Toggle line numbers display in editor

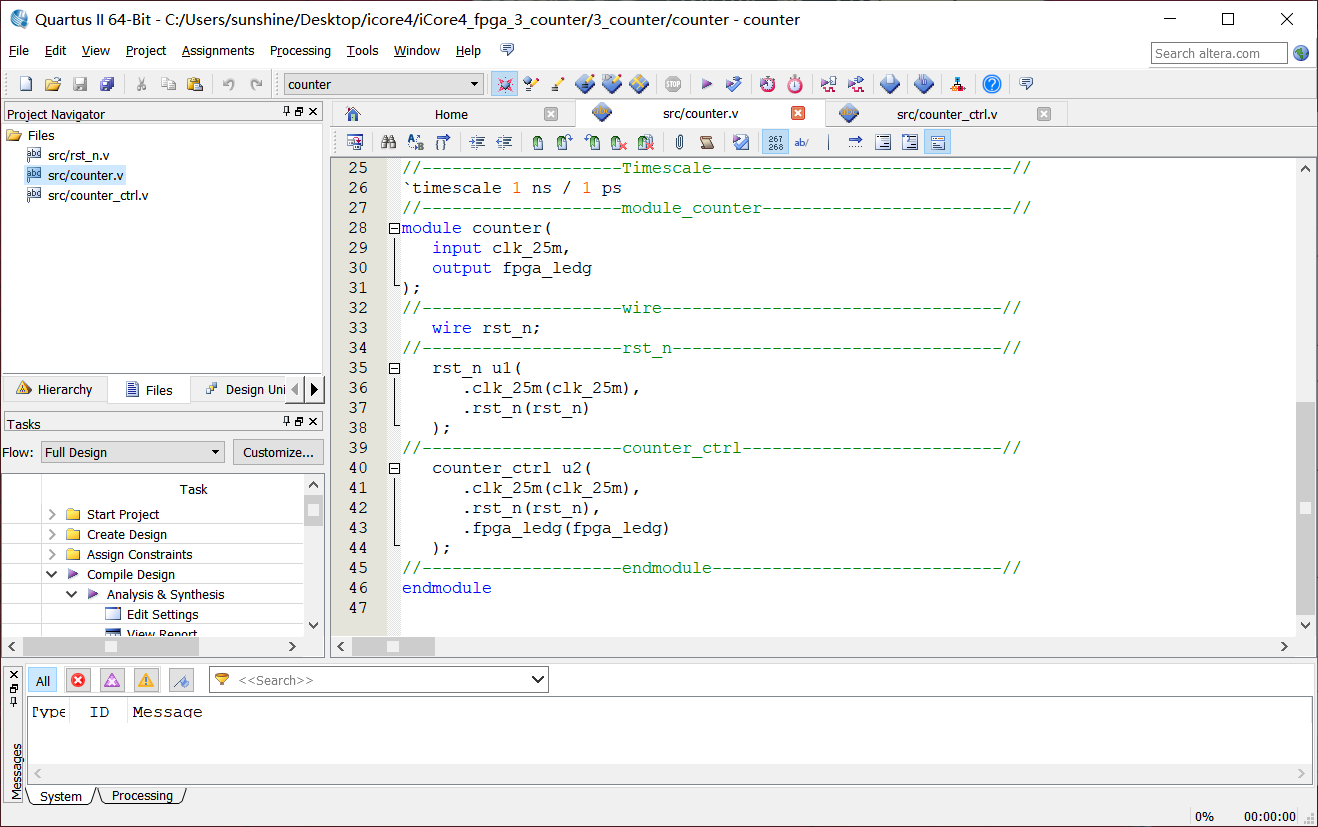pos(775,143)
